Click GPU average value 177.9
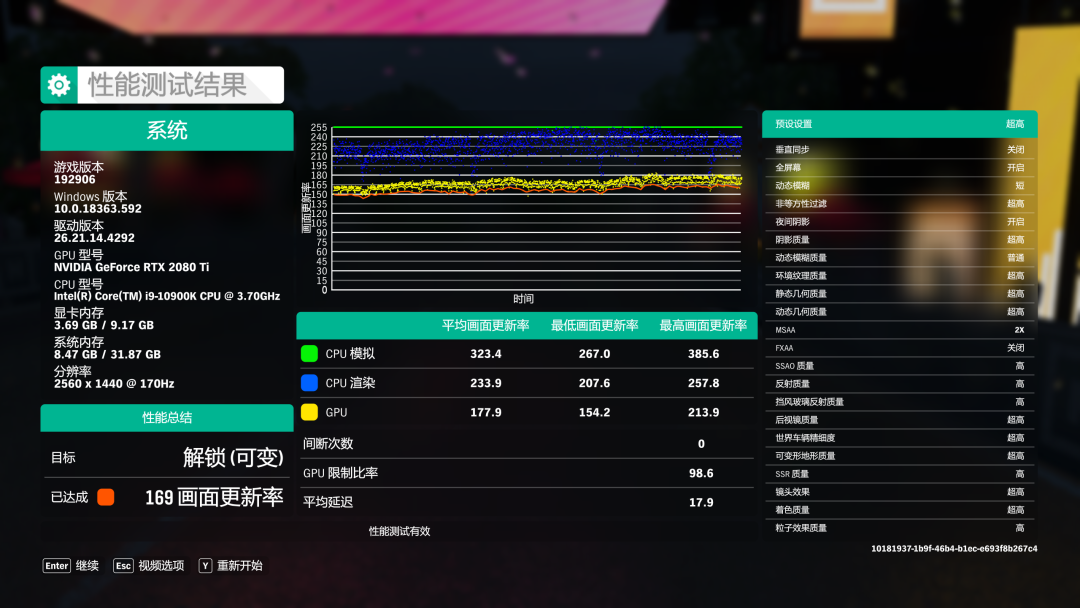This screenshot has height=608, width=1080. [x=486, y=412]
